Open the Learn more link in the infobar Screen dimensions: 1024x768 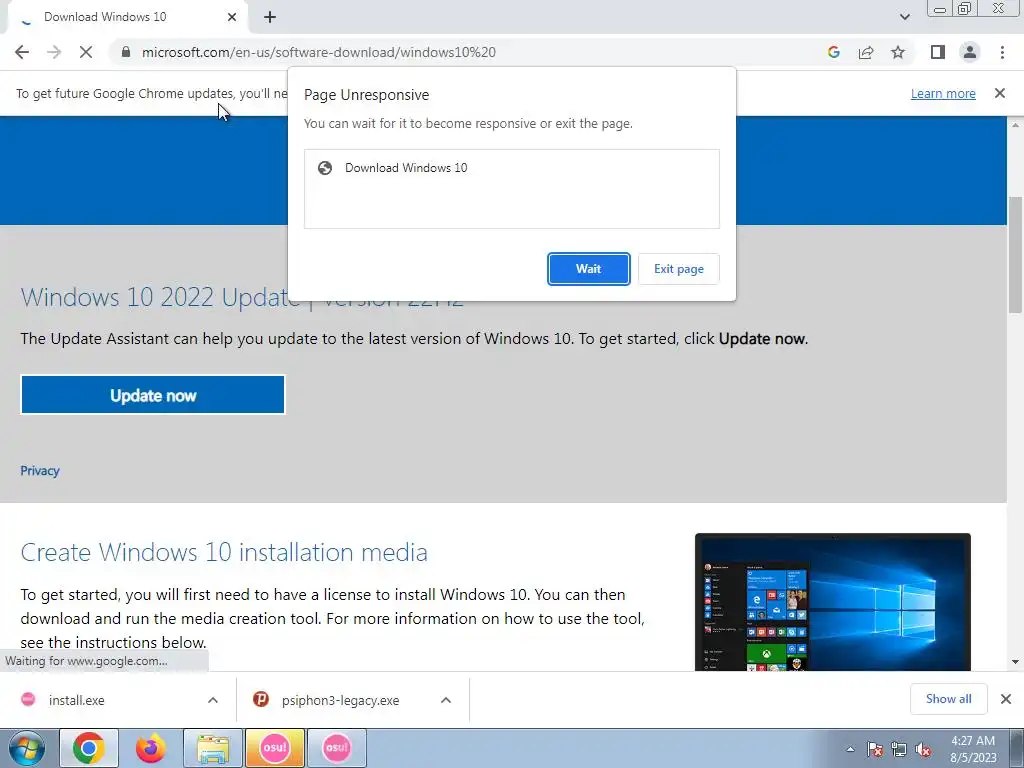[943, 93]
